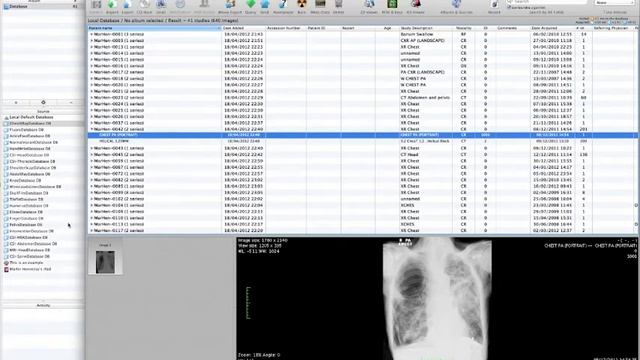Click the Burn disc toolbar icon

[302, 4]
